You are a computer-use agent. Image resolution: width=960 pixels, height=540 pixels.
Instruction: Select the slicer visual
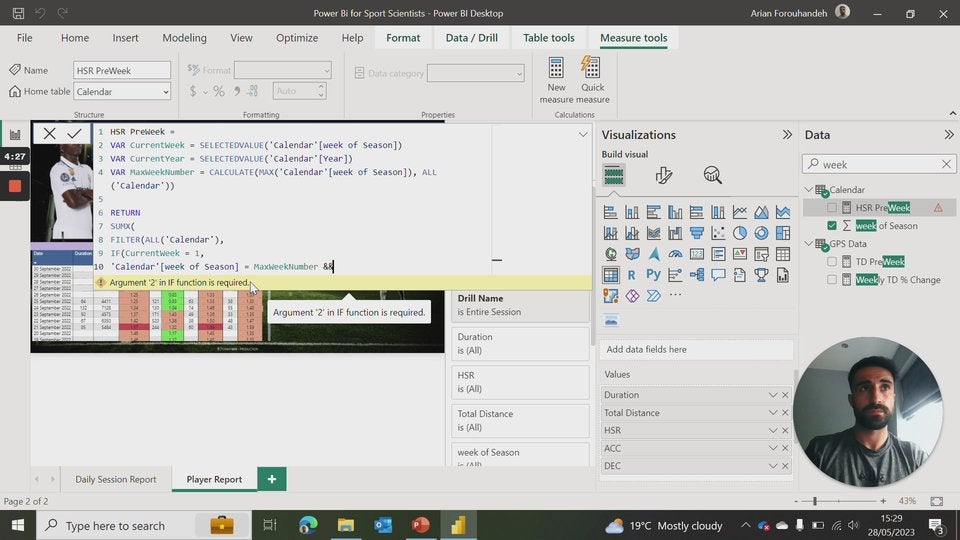click(761, 253)
